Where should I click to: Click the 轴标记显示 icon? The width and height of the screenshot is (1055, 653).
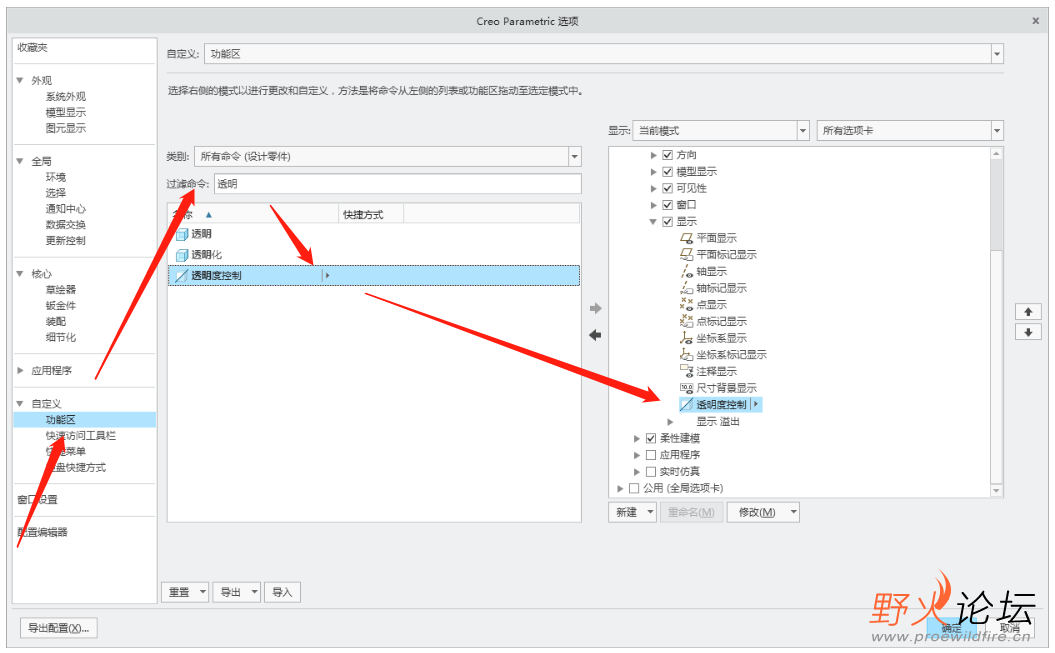[686, 288]
